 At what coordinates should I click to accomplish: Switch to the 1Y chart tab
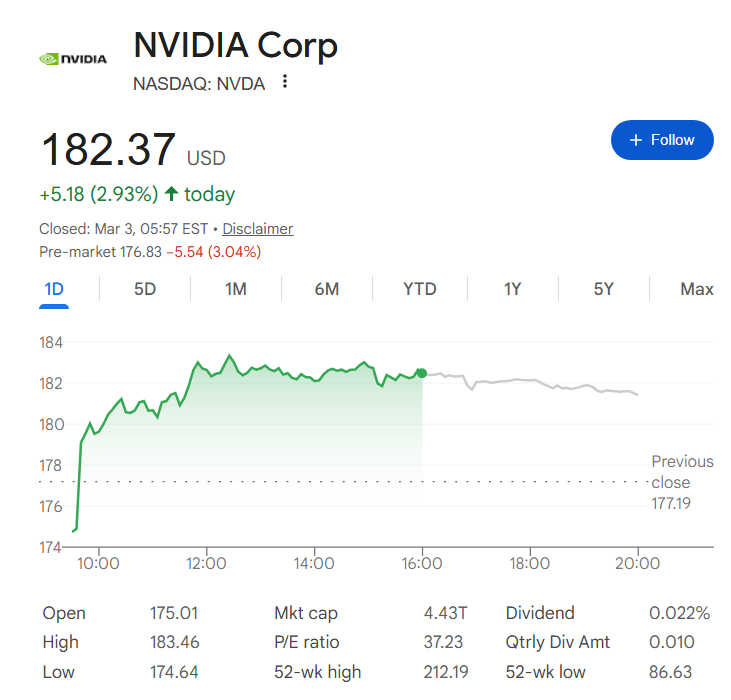pos(512,289)
